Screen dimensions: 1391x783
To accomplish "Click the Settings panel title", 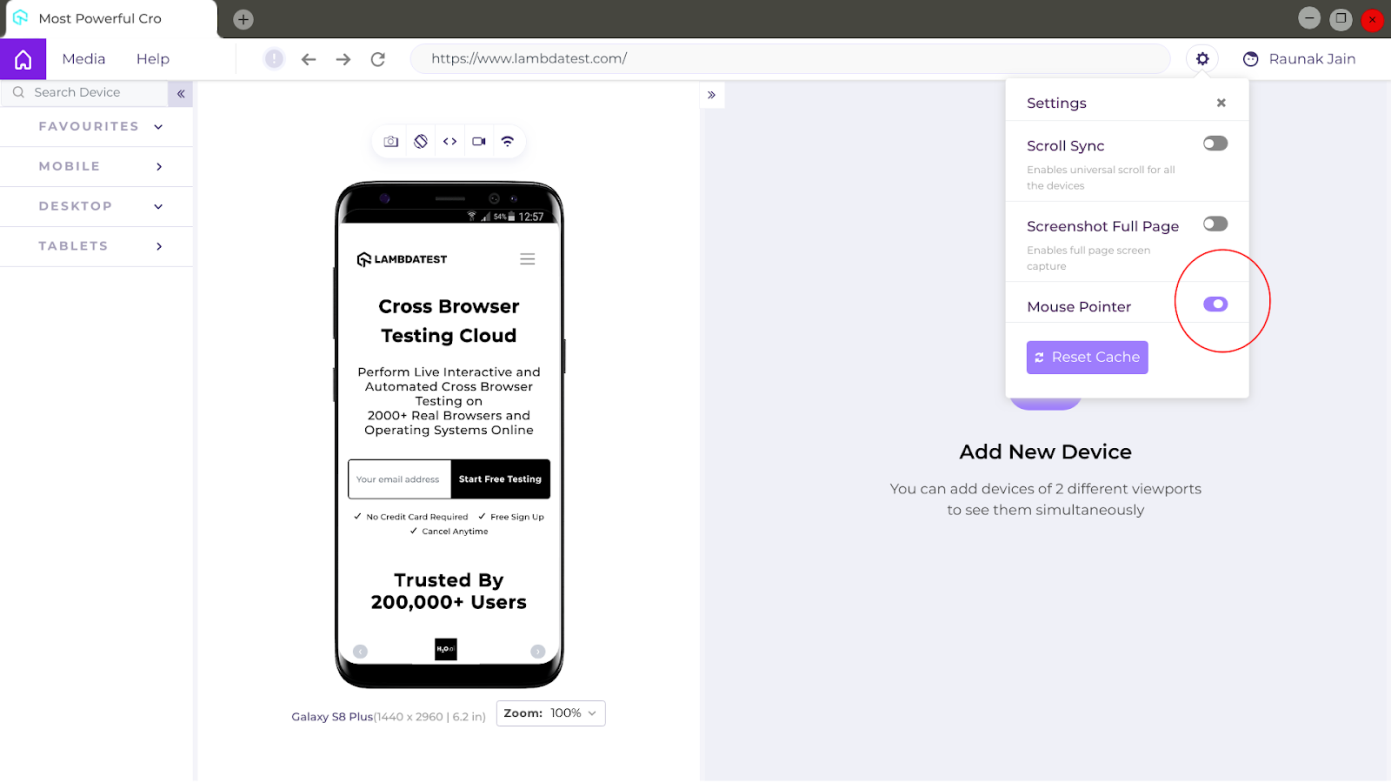I will [x=1056, y=103].
